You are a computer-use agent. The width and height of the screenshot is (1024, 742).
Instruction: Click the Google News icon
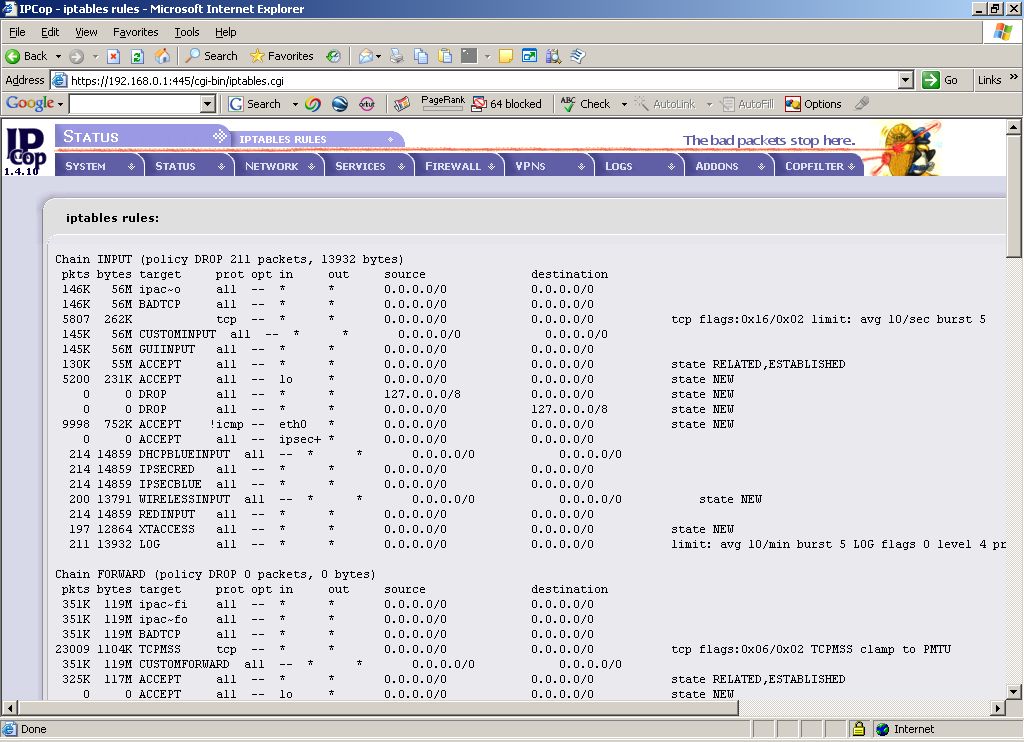(x=402, y=104)
